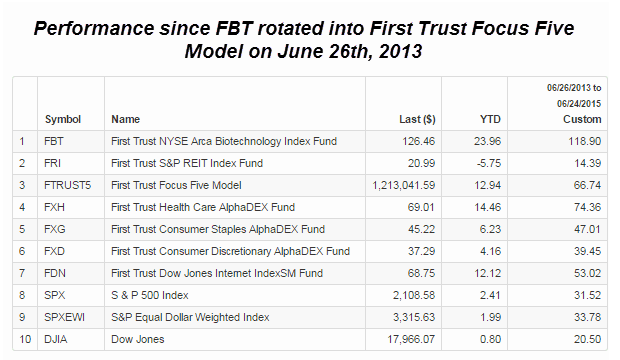
Task: Click row number 10 cell
Action: [25, 339]
